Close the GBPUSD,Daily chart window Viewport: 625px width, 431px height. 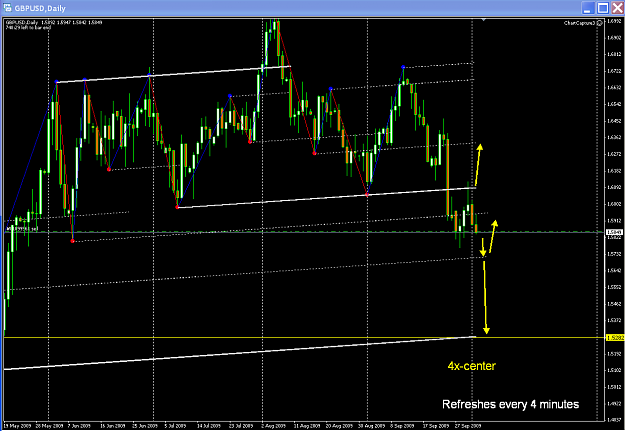[x=617, y=8]
